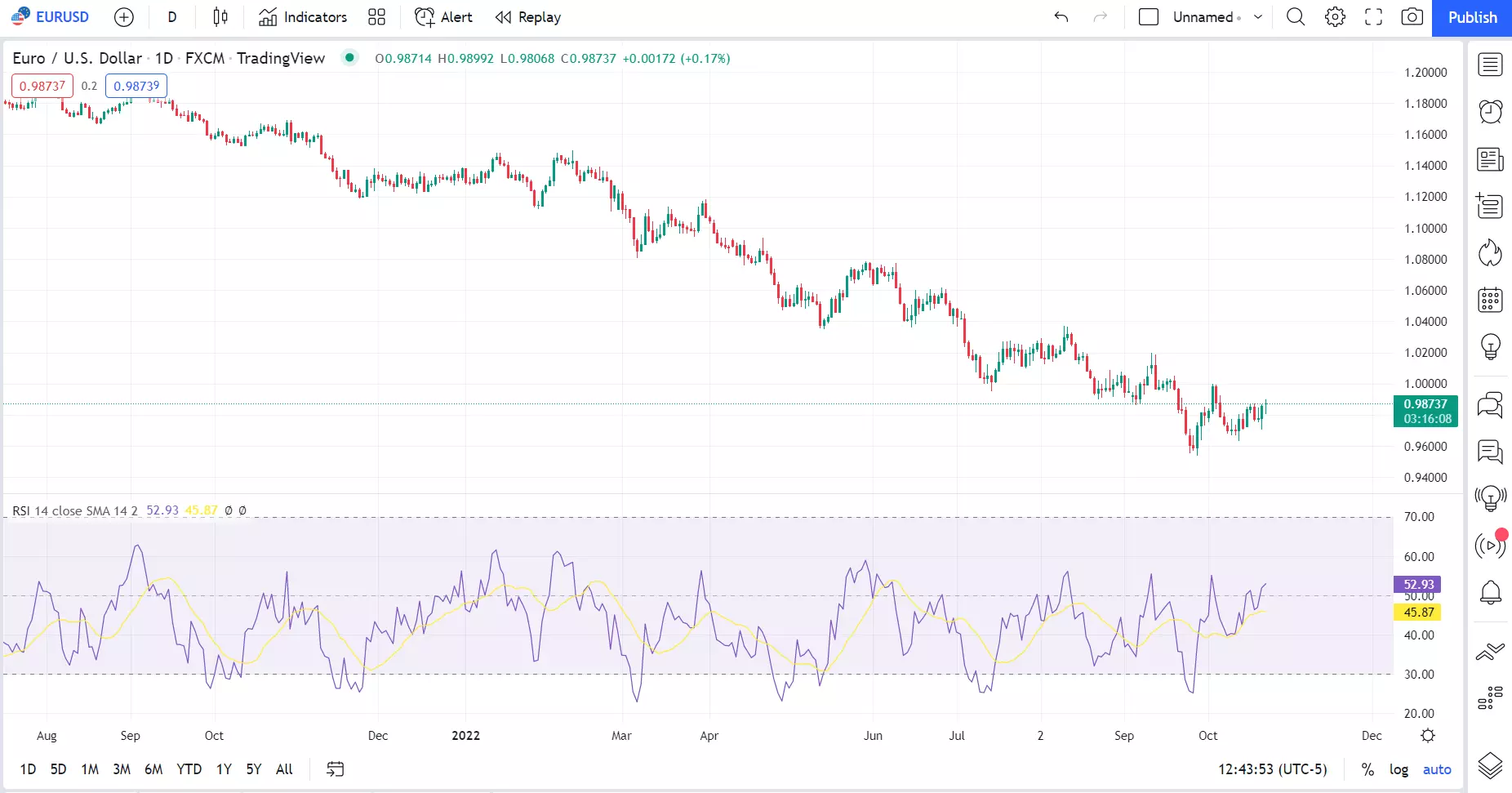Open Notifications bell icon

tap(1490, 591)
